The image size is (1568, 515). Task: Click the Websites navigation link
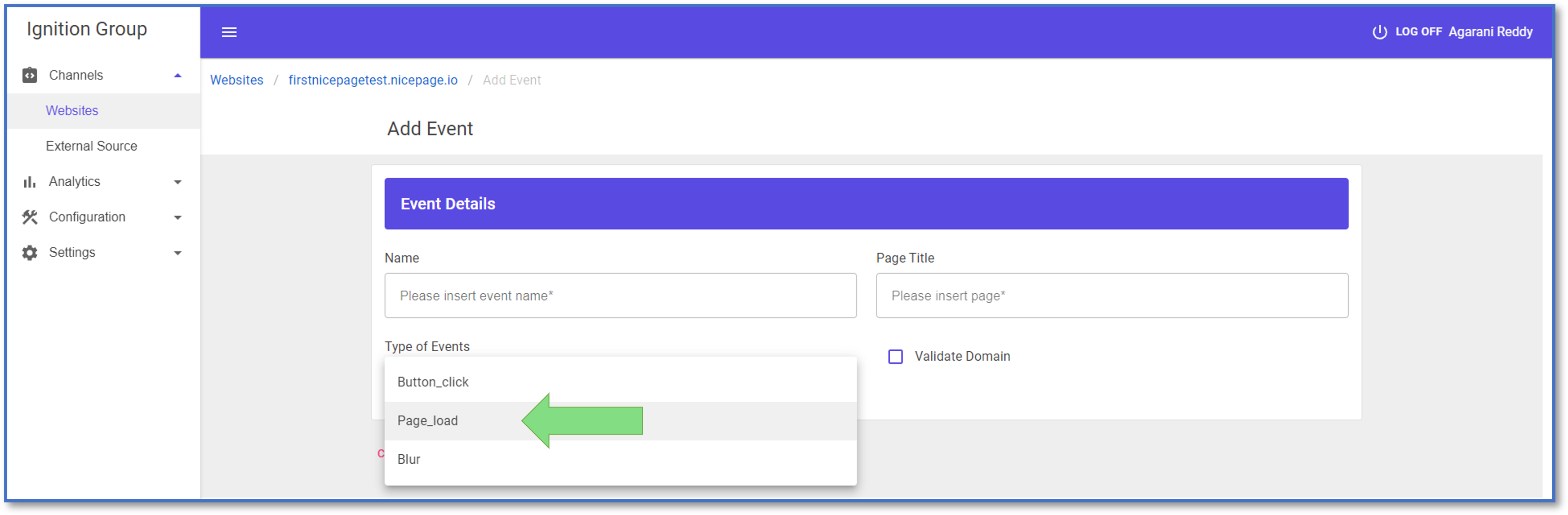point(70,110)
